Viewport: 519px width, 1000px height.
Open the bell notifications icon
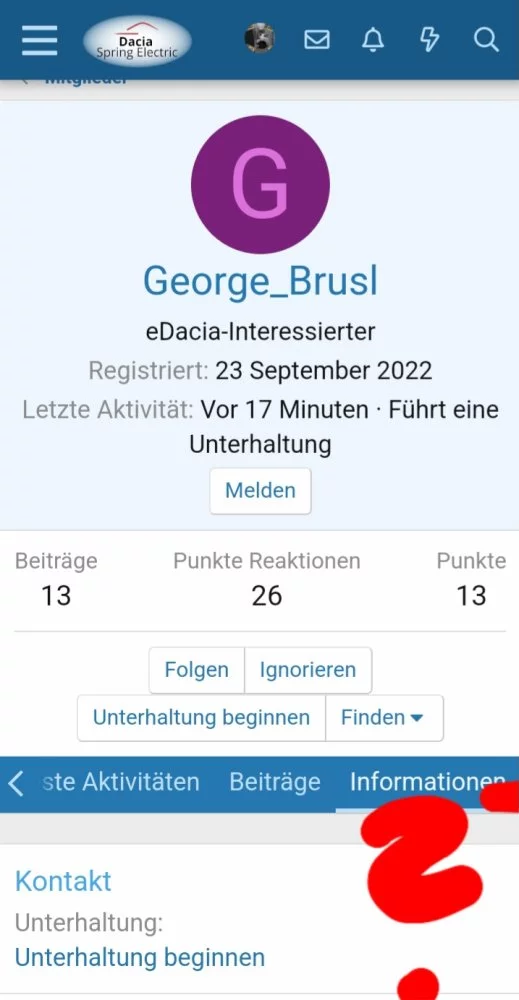(x=373, y=40)
